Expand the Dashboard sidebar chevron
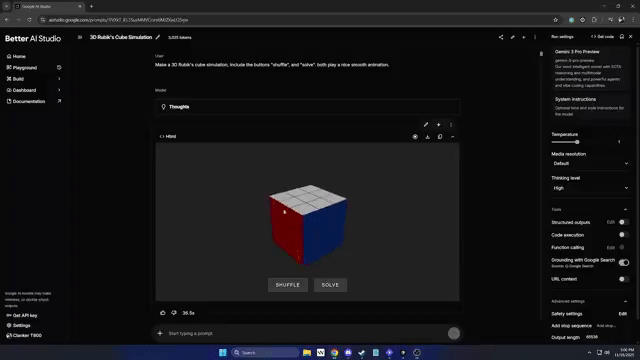Image resolution: width=640 pixels, height=360 pixels. [59, 90]
